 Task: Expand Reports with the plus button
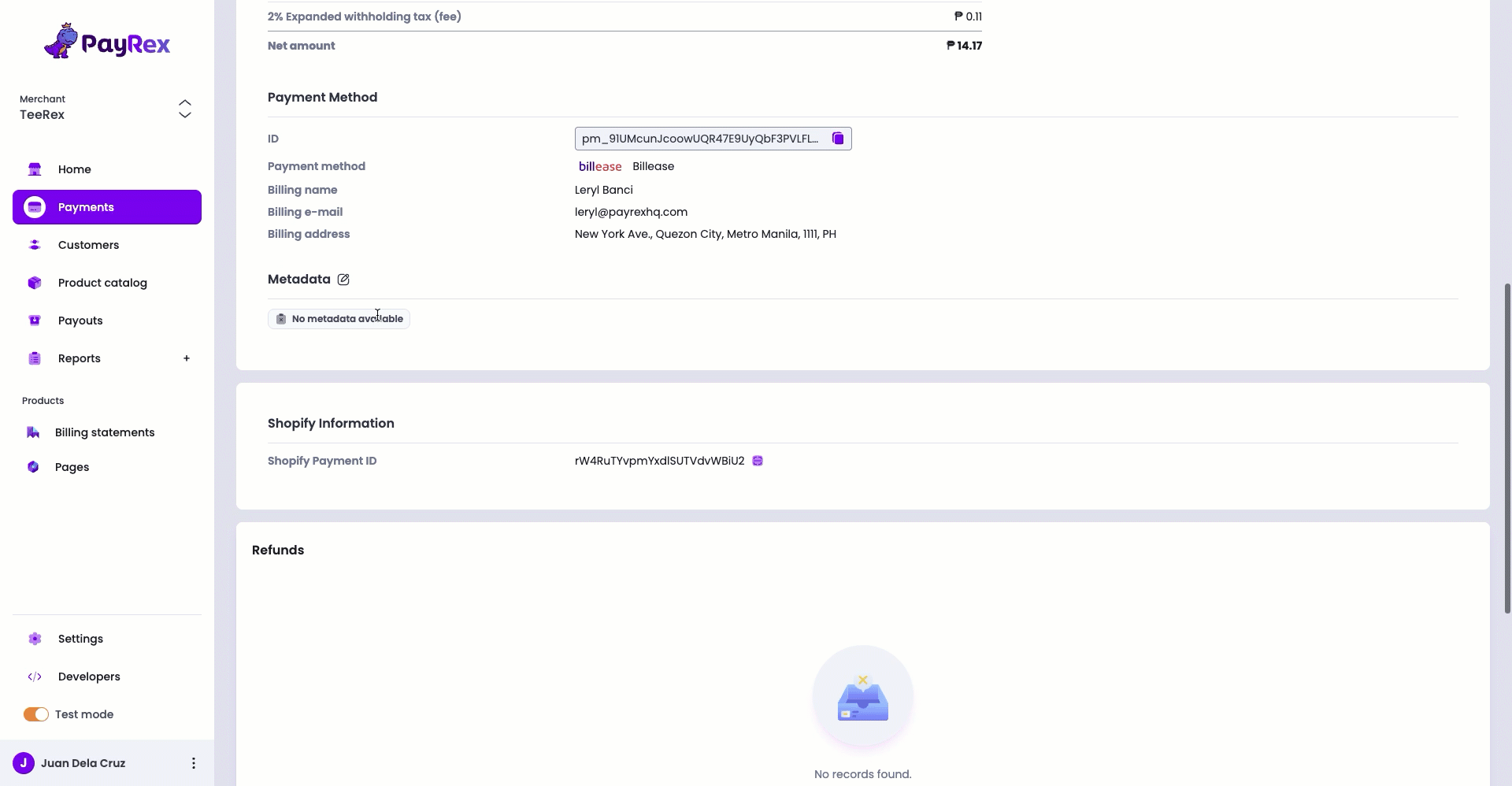click(x=187, y=358)
